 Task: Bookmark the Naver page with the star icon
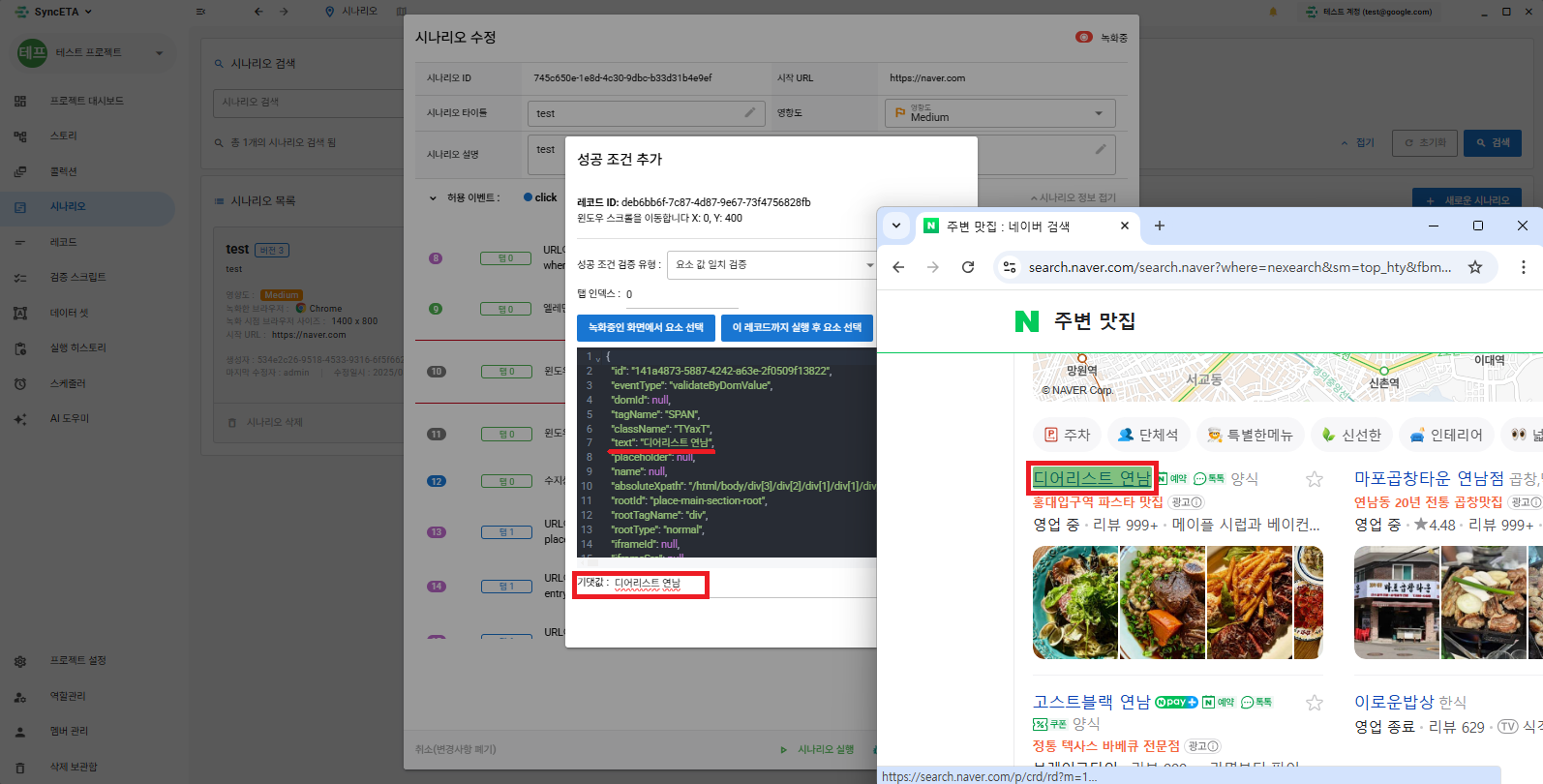1475,267
